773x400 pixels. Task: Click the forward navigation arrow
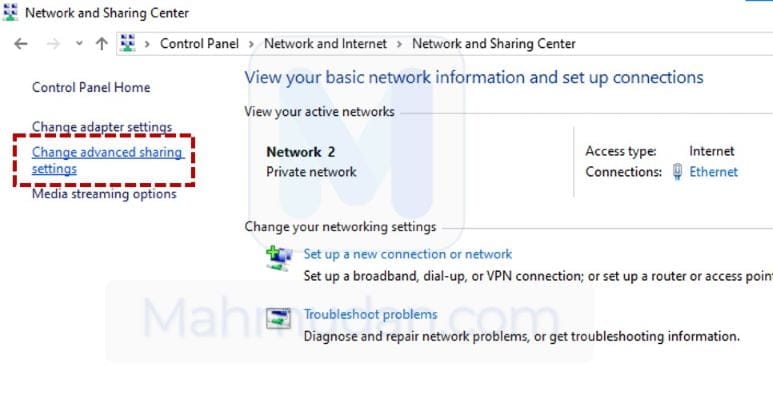53,44
